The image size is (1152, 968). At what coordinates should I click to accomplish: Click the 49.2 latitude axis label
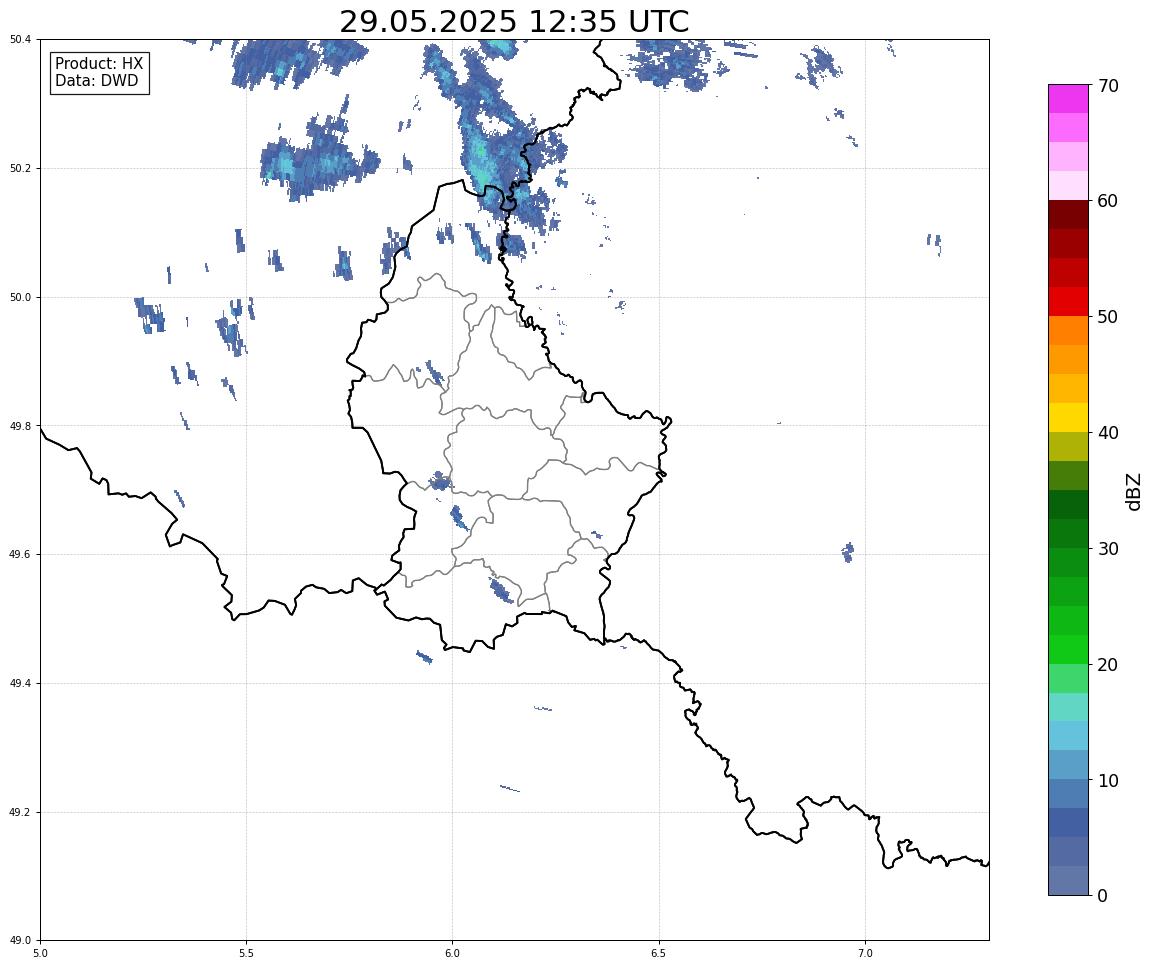coord(20,812)
